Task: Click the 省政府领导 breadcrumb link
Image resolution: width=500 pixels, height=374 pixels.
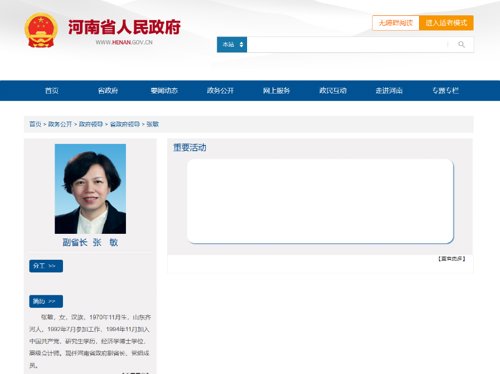Action: click(125, 124)
